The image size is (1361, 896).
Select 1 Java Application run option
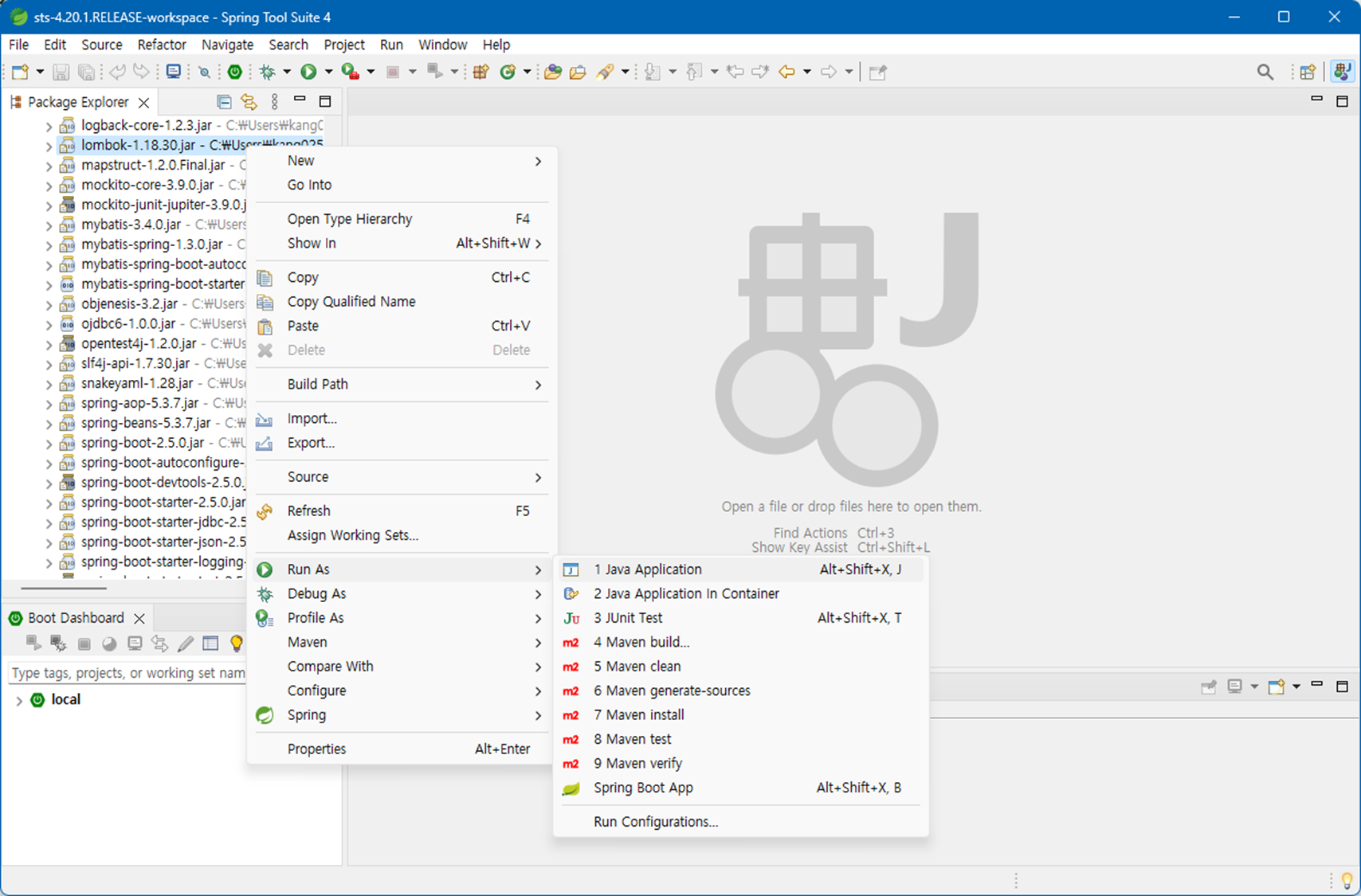click(x=741, y=569)
